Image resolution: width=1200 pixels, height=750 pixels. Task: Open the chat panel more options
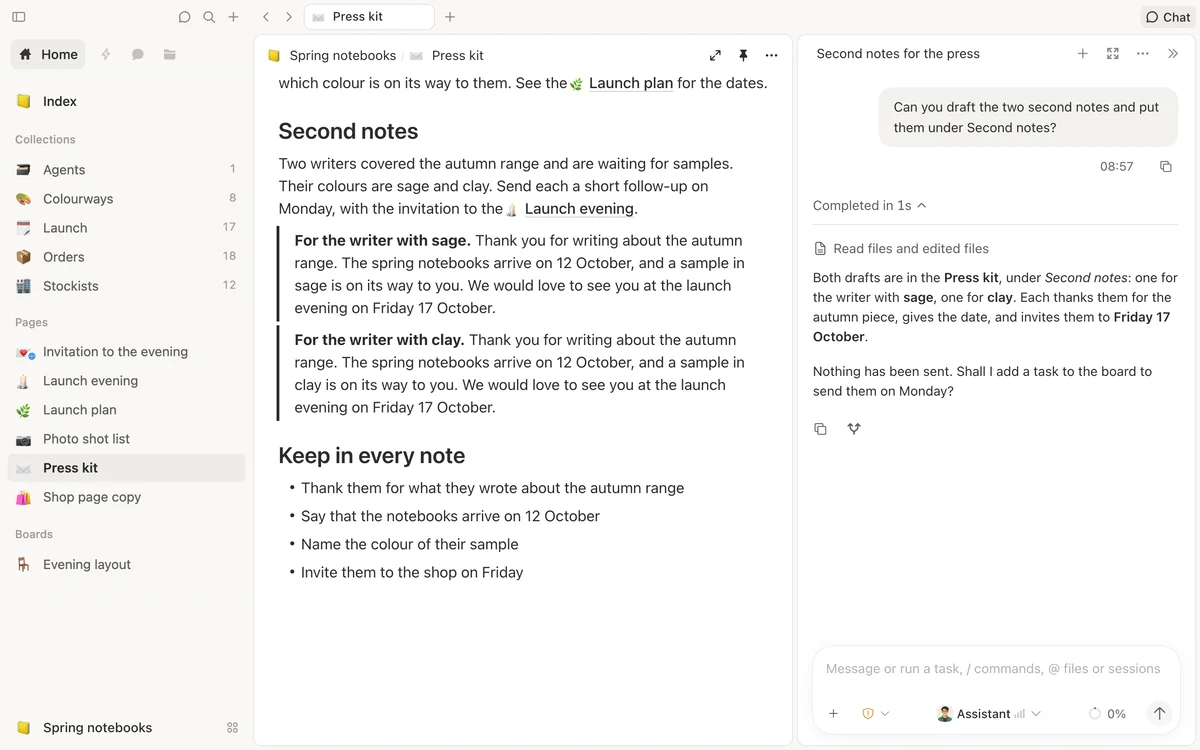1143,54
